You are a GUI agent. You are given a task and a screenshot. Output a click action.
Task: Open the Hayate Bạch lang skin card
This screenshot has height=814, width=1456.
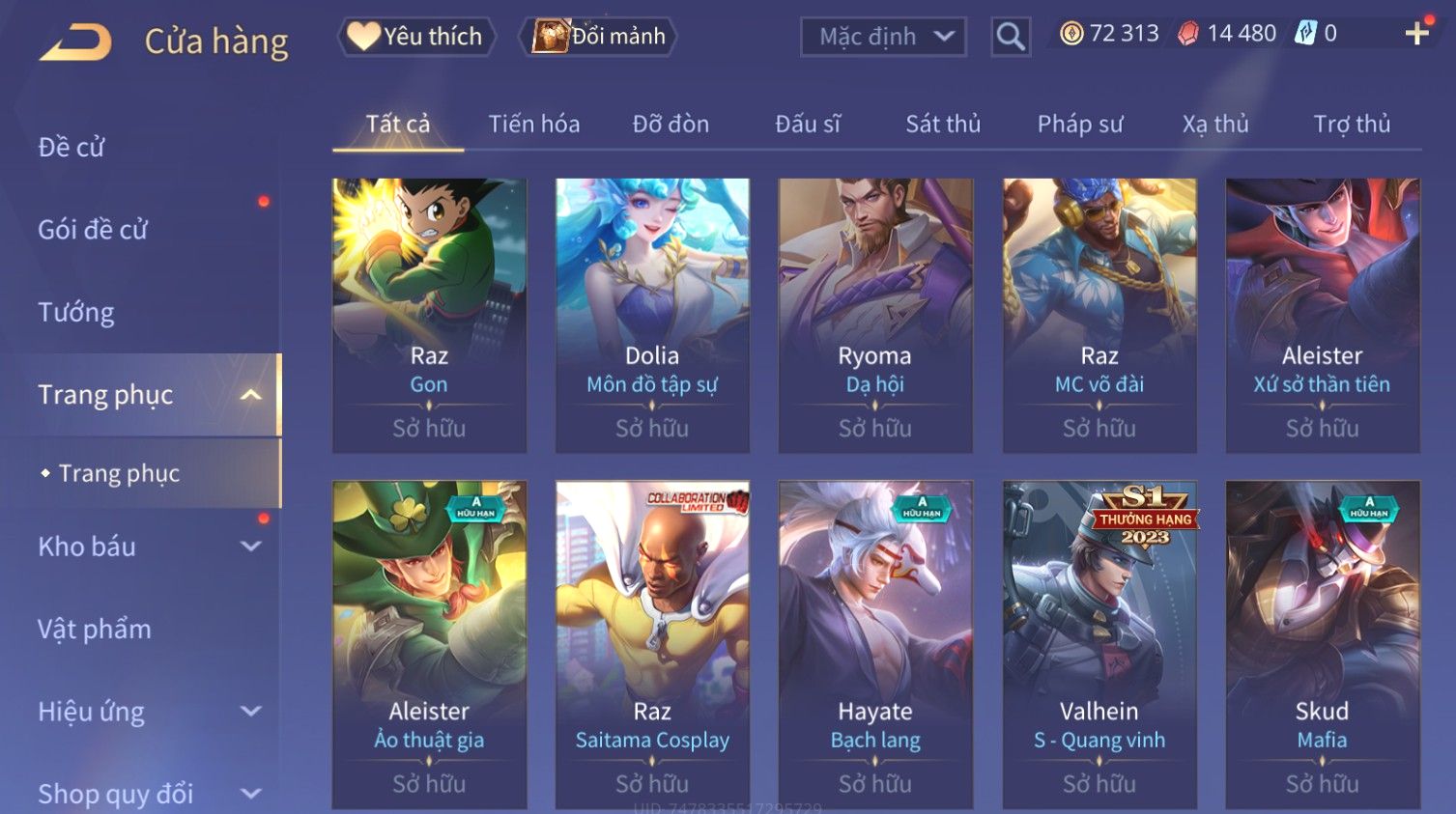pyautogui.click(x=875, y=644)
